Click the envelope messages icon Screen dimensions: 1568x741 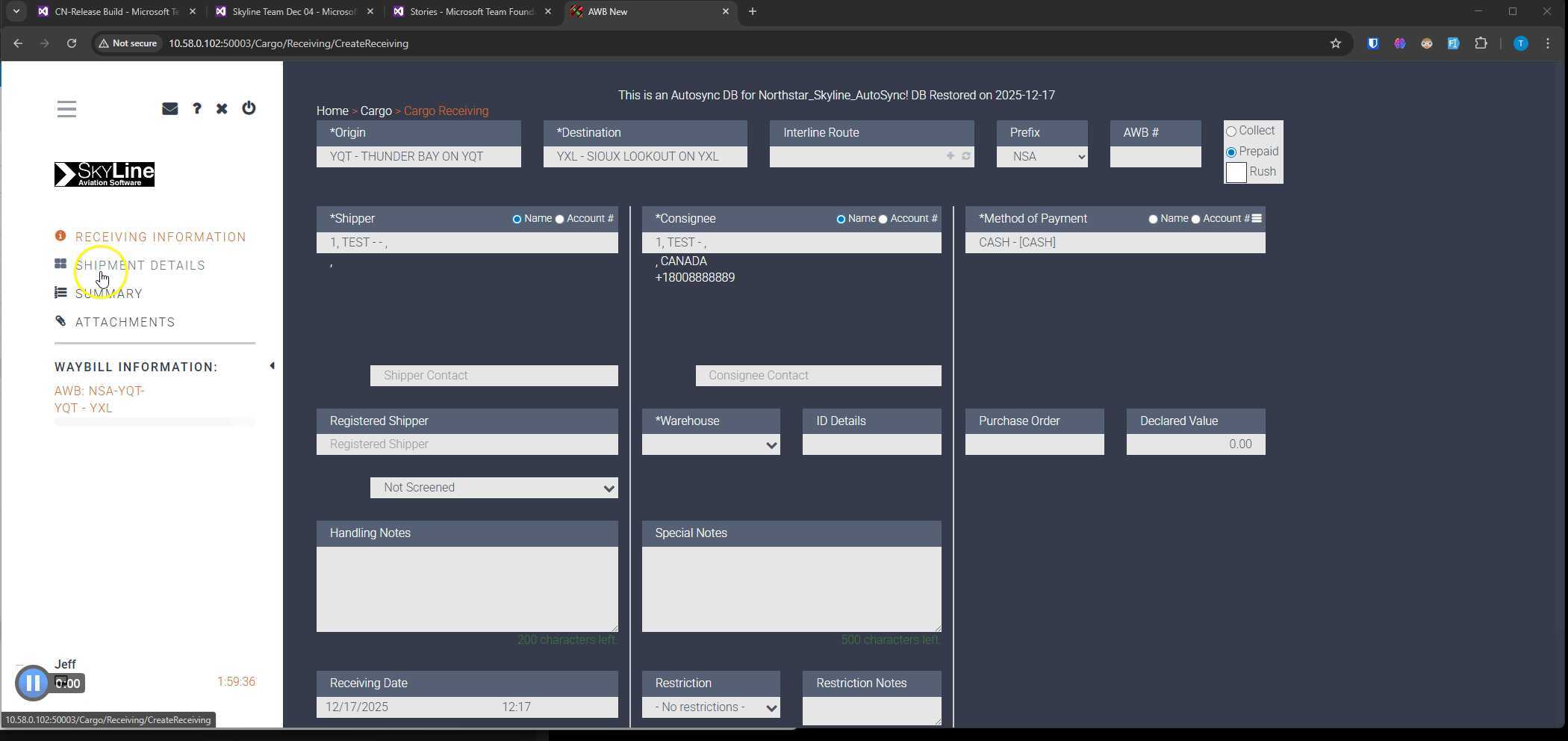coord(169,109)
